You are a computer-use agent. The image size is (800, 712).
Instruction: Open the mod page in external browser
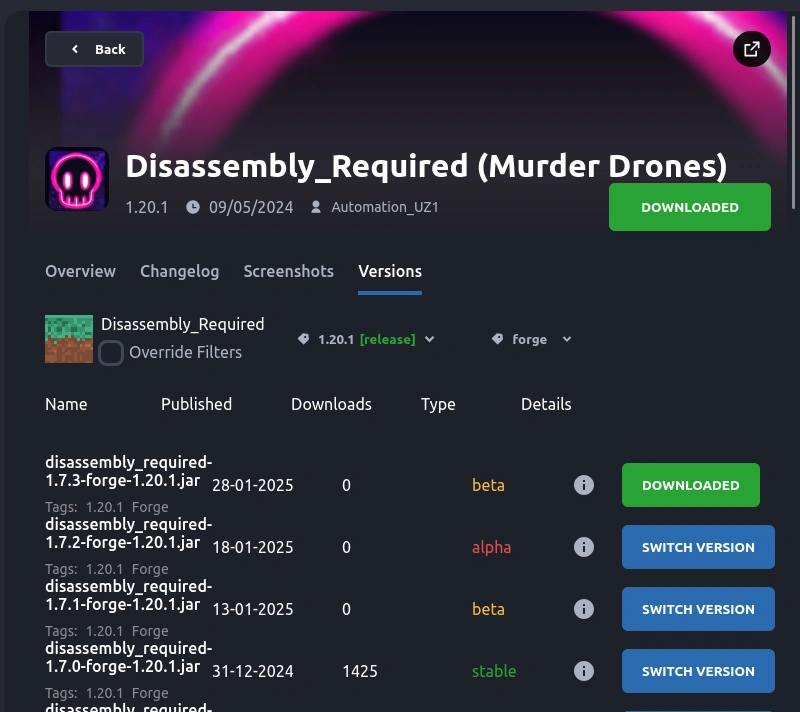pyautogui.click(x=752, y=49)
